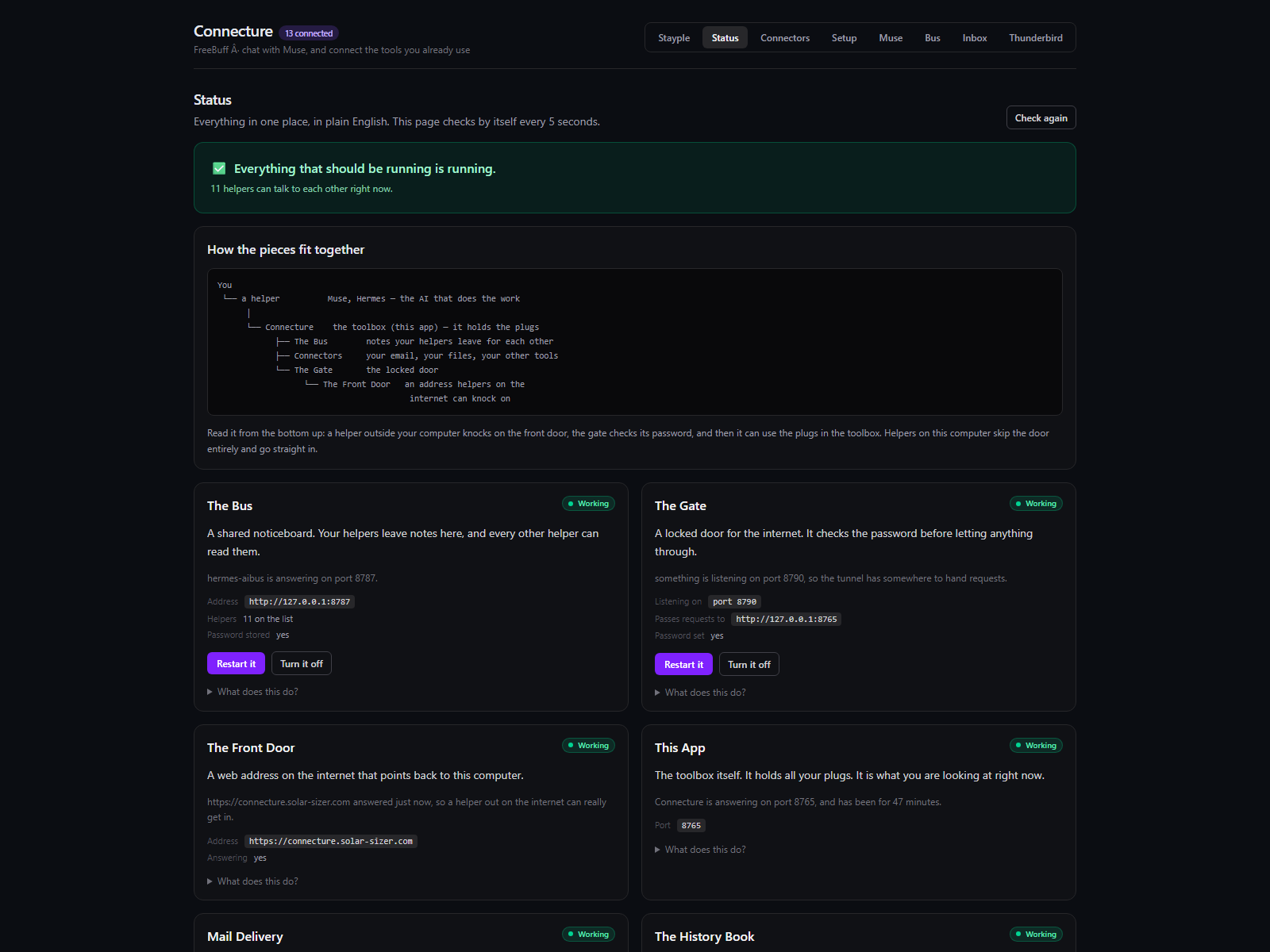Click The History Book card heading
The width and height of the screenshot is (1270, 952).
[x=704, y=937]
